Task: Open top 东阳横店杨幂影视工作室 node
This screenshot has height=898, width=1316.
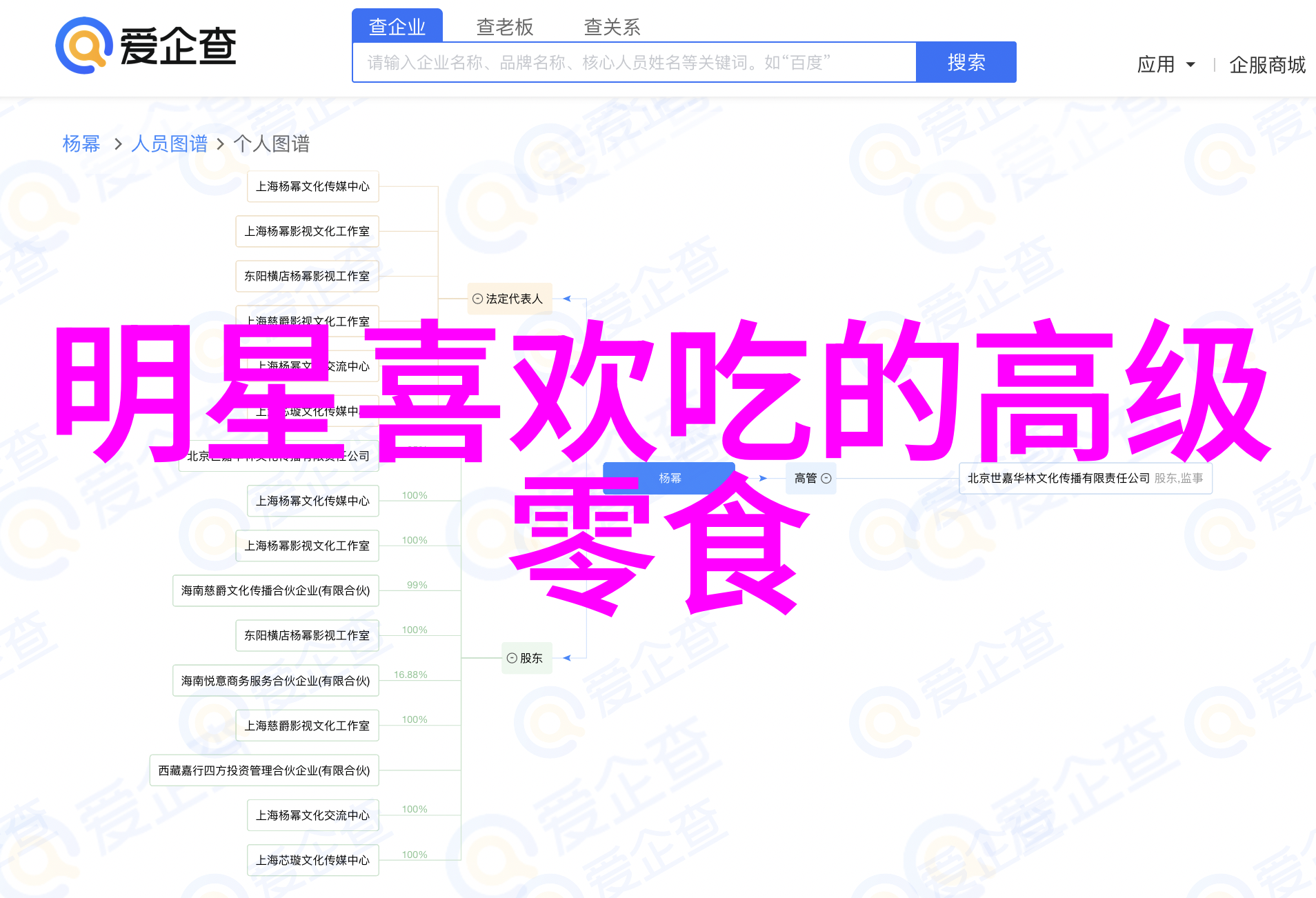Action: click(x=308, y=276)
